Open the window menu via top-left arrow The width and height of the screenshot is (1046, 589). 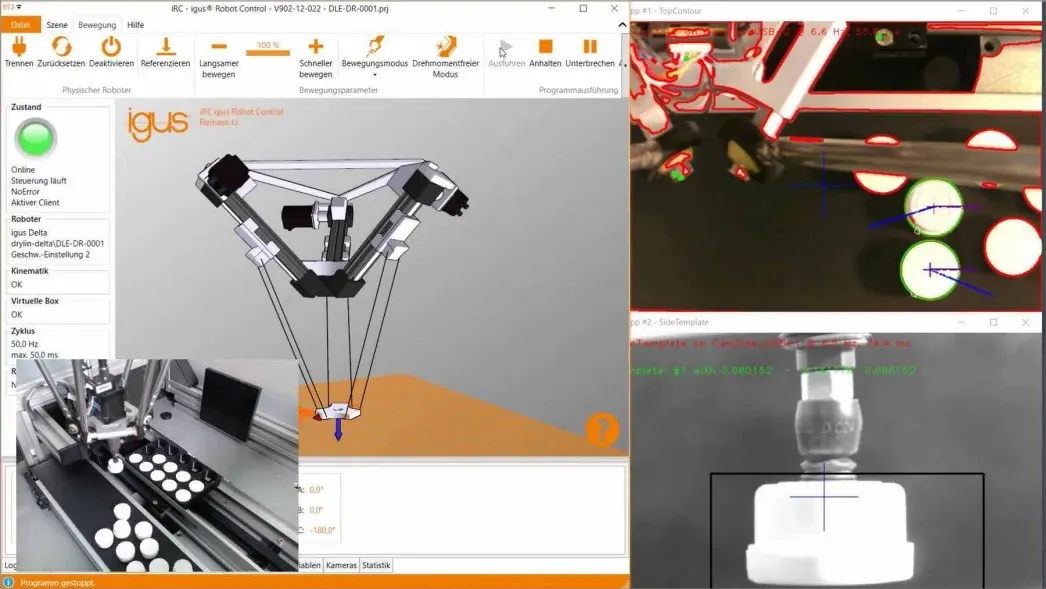[18, 6]
